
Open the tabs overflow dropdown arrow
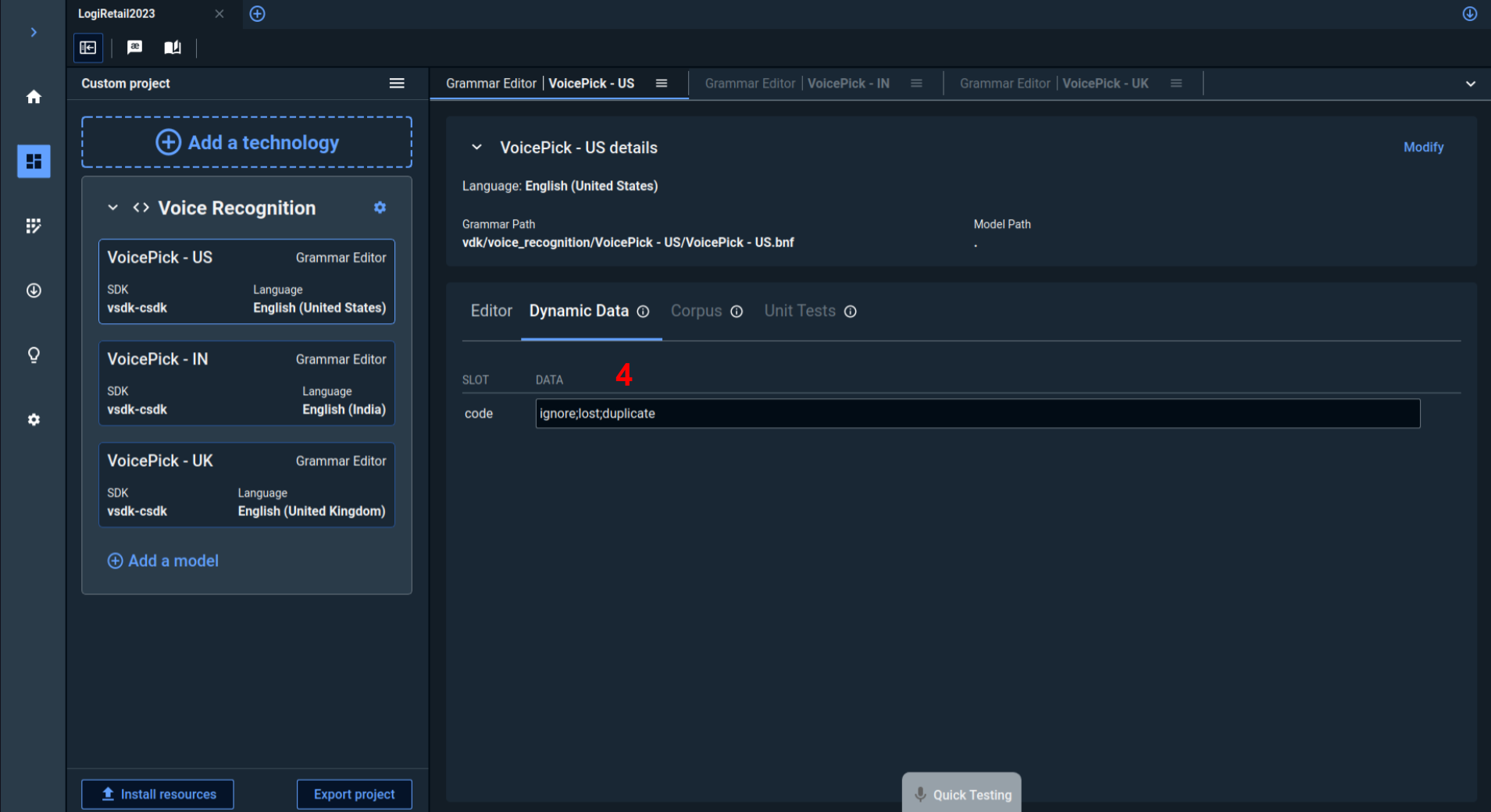(x=1470, y=84)
